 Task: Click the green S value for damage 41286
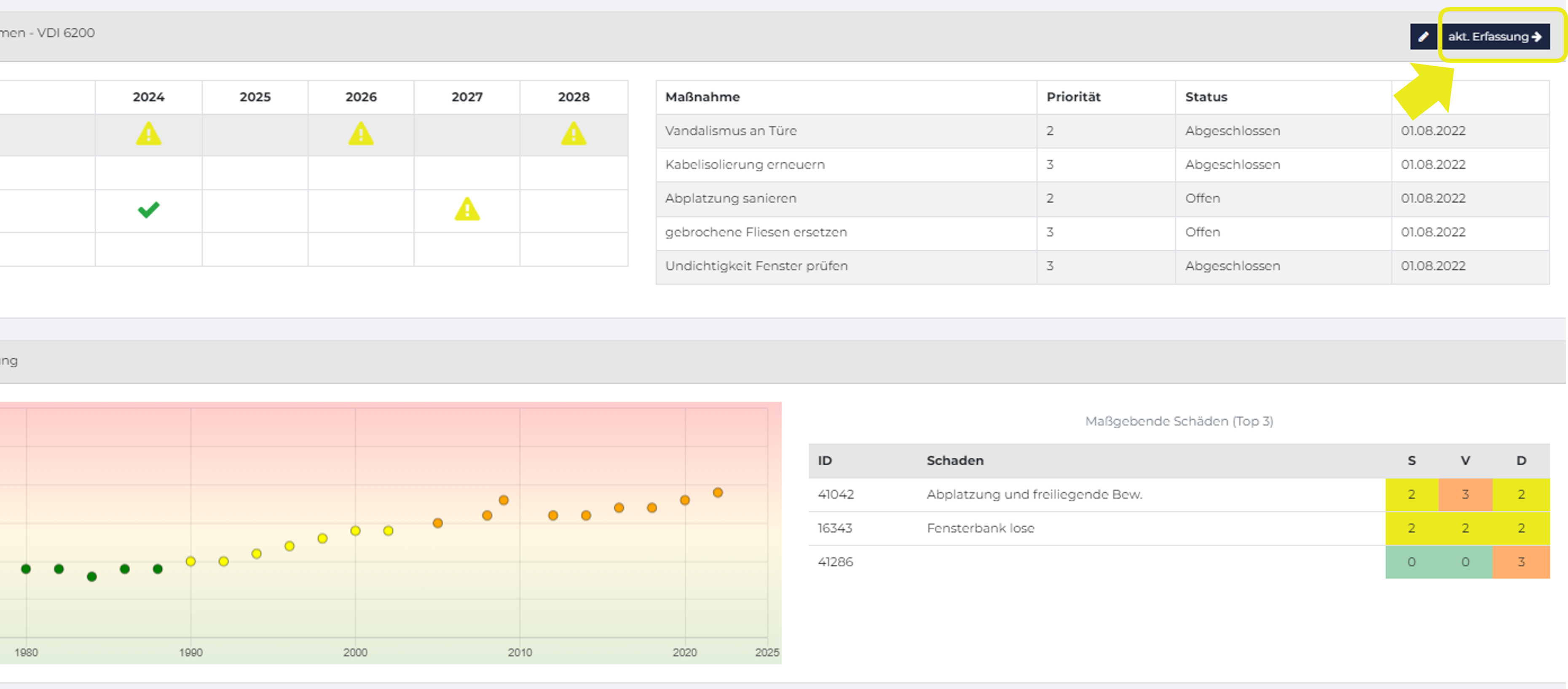coord(1412,562)
